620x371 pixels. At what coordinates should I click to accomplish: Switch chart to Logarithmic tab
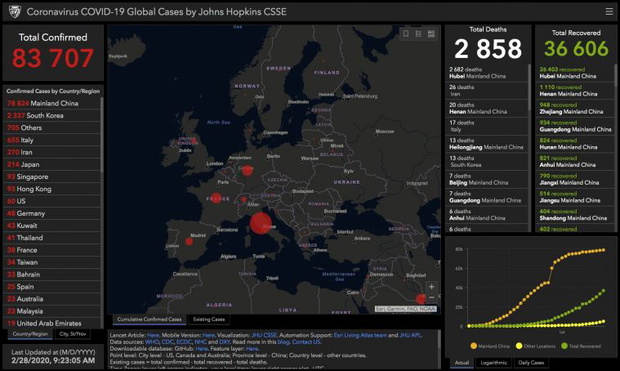493,363
